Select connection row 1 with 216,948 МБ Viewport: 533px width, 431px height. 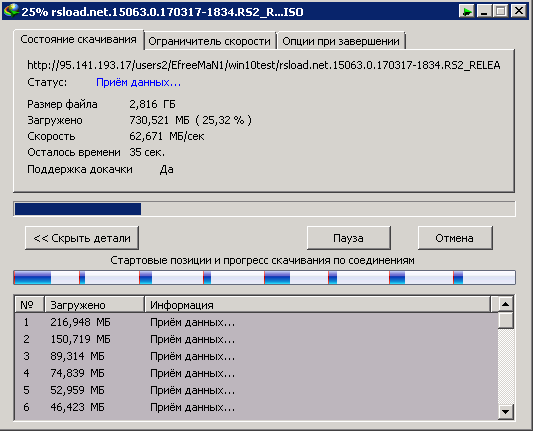(x=256, y=322)
